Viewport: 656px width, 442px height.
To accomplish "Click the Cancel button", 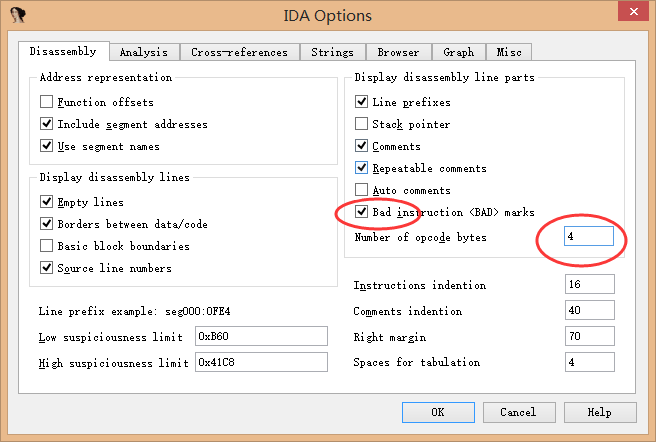I will [518, 412].
